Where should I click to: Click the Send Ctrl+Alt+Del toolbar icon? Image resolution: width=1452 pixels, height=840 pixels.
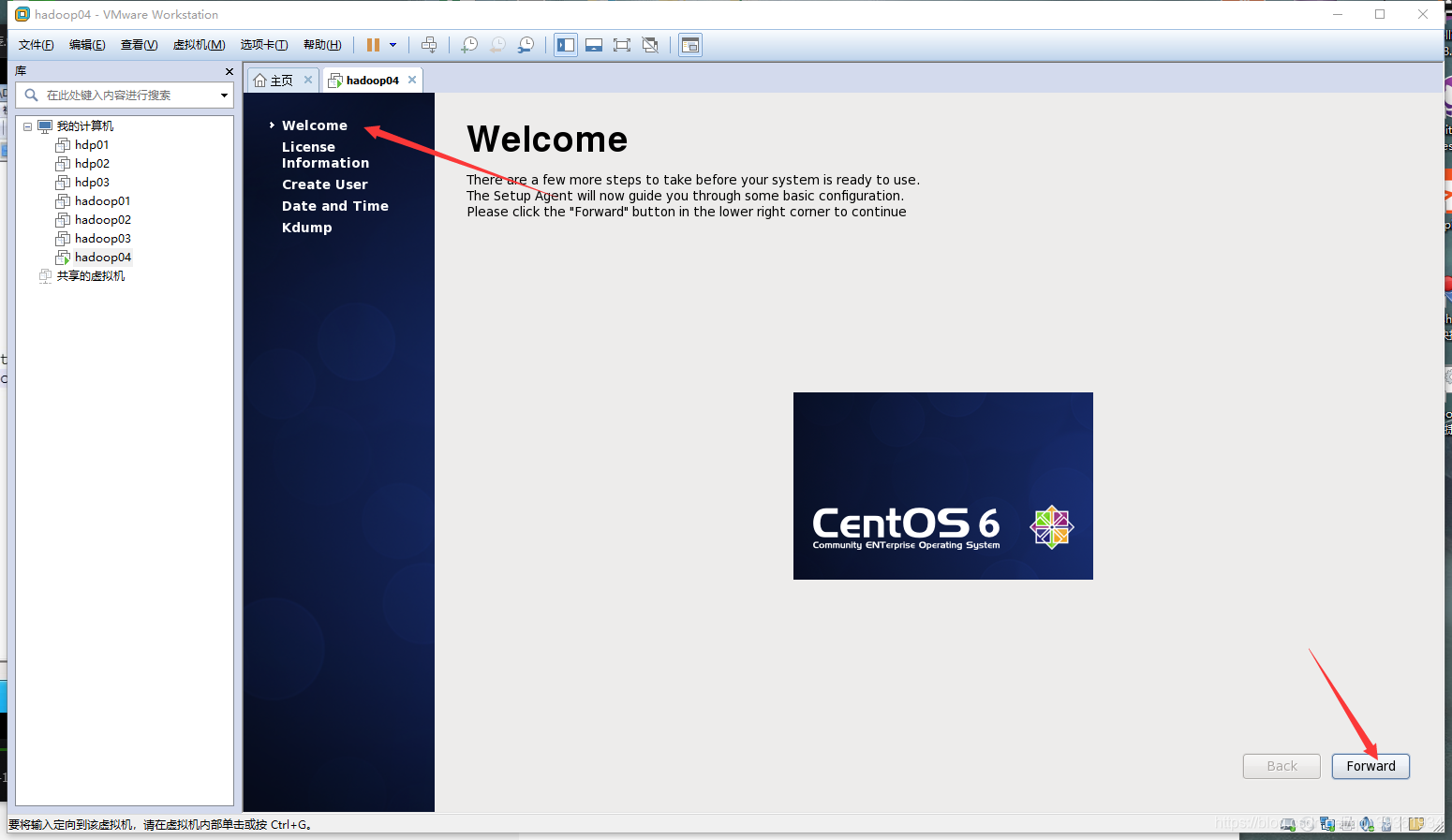click(429, 45)
